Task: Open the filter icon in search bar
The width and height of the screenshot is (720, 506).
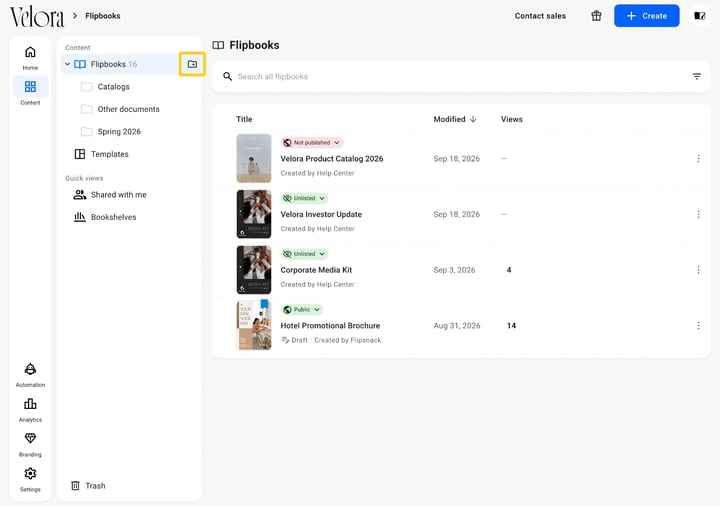Action: pyautogui.click(x=697, y=76)
